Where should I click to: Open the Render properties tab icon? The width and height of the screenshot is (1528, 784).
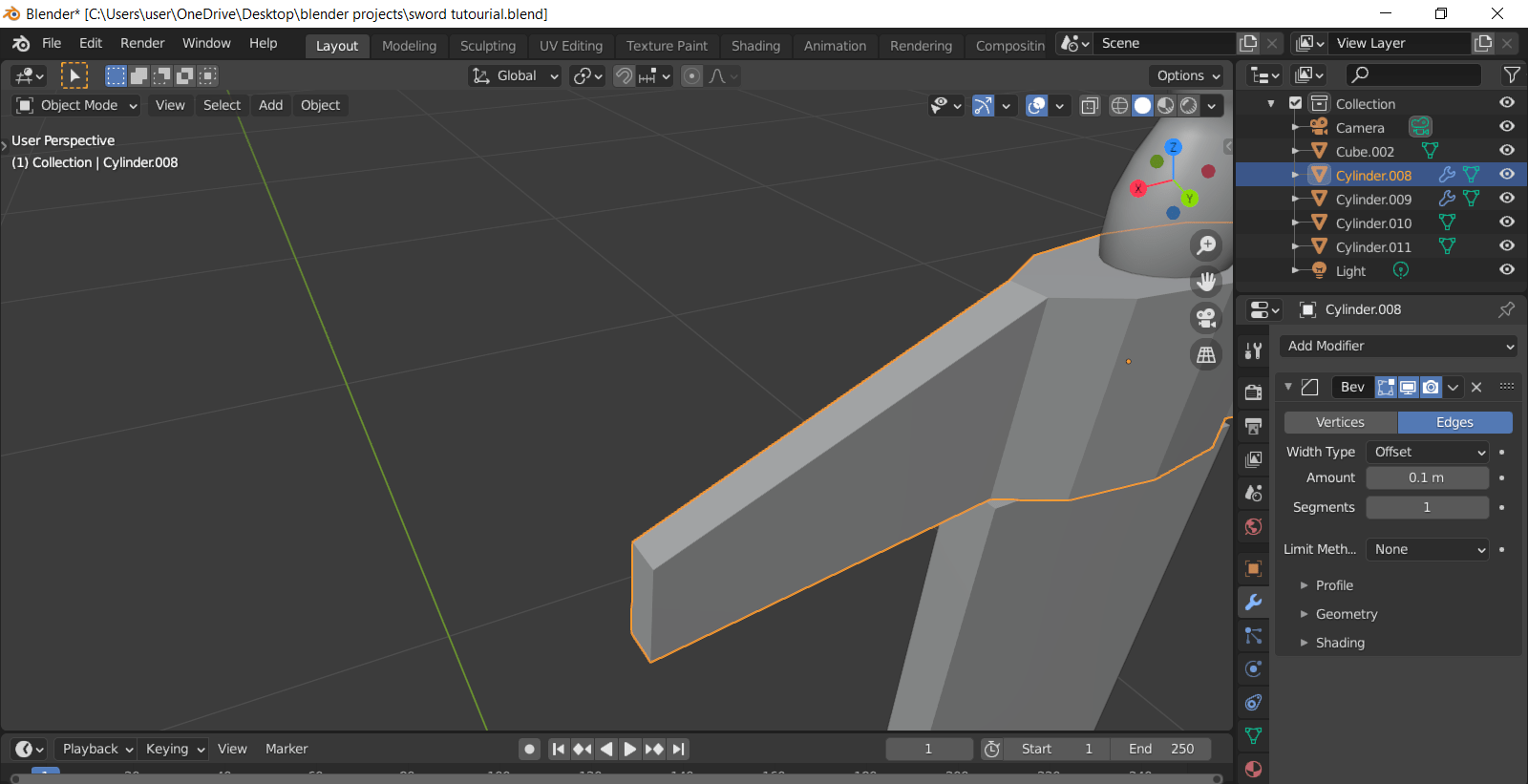click(x=1254, y=392)
